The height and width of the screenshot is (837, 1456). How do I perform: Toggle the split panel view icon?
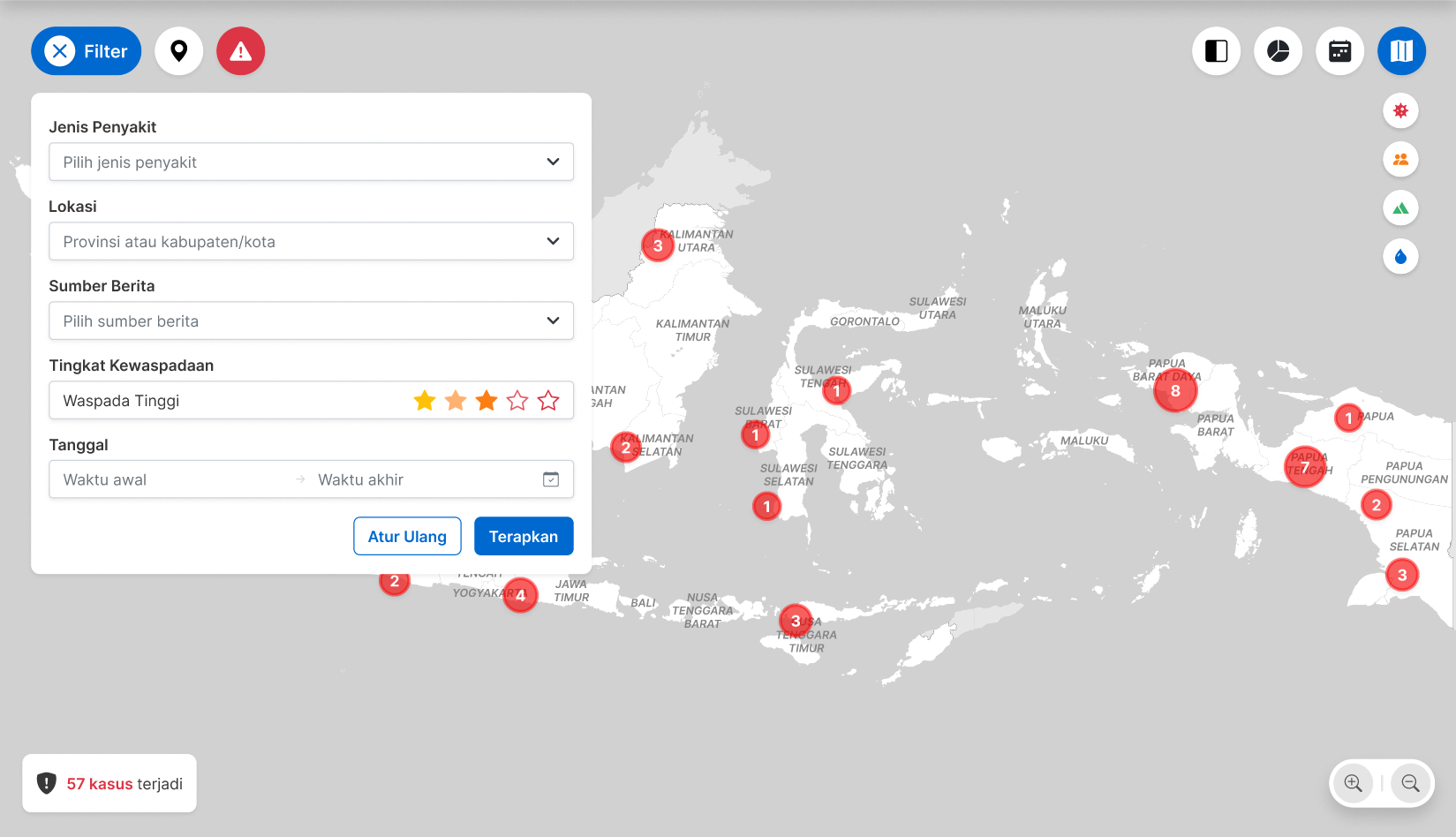[1216, 51]
